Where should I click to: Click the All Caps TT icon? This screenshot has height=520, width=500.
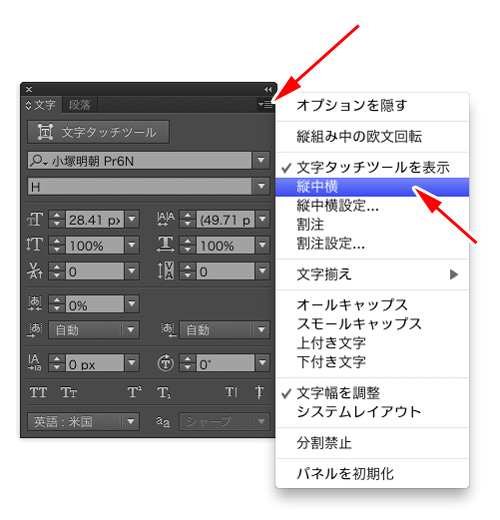[38, 392]
